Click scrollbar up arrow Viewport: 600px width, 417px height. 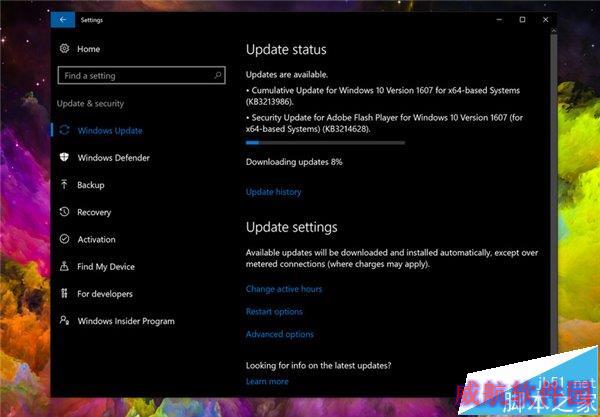[553, 31]
